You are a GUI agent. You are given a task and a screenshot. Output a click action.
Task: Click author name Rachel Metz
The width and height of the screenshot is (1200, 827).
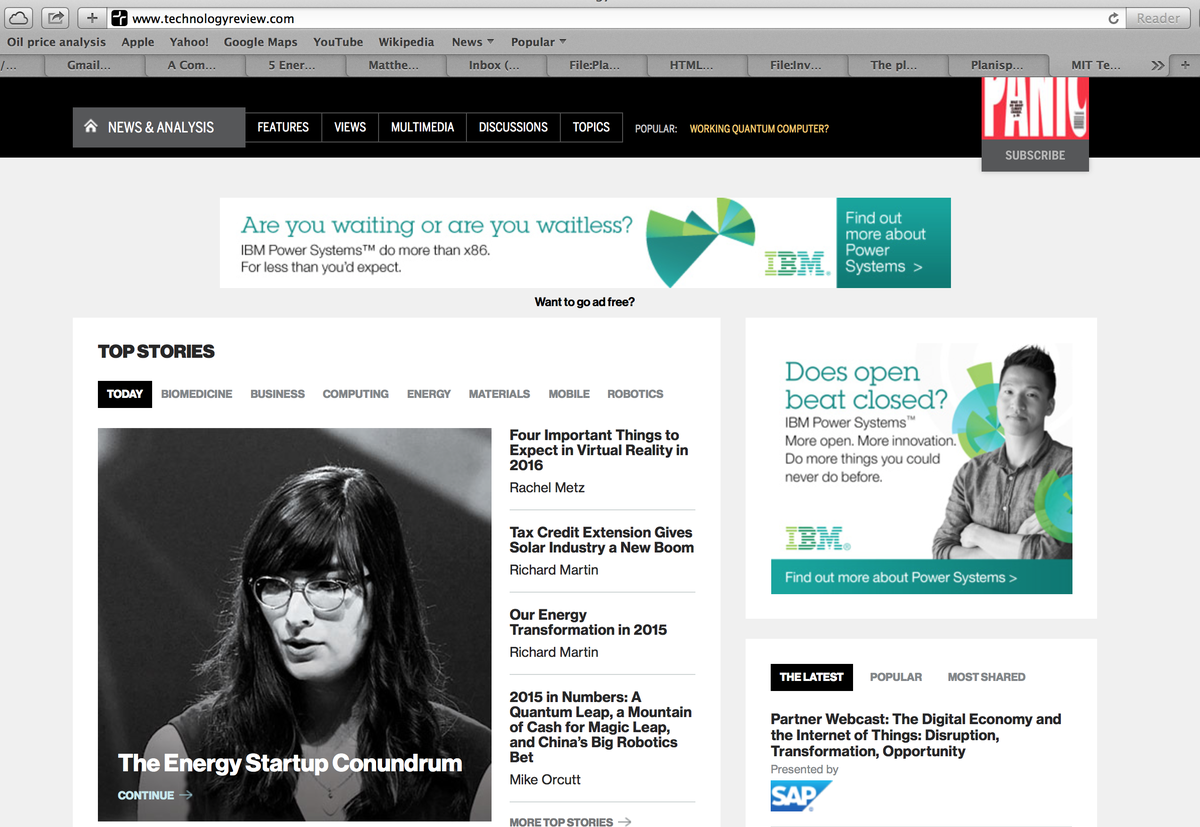point(547,487)
